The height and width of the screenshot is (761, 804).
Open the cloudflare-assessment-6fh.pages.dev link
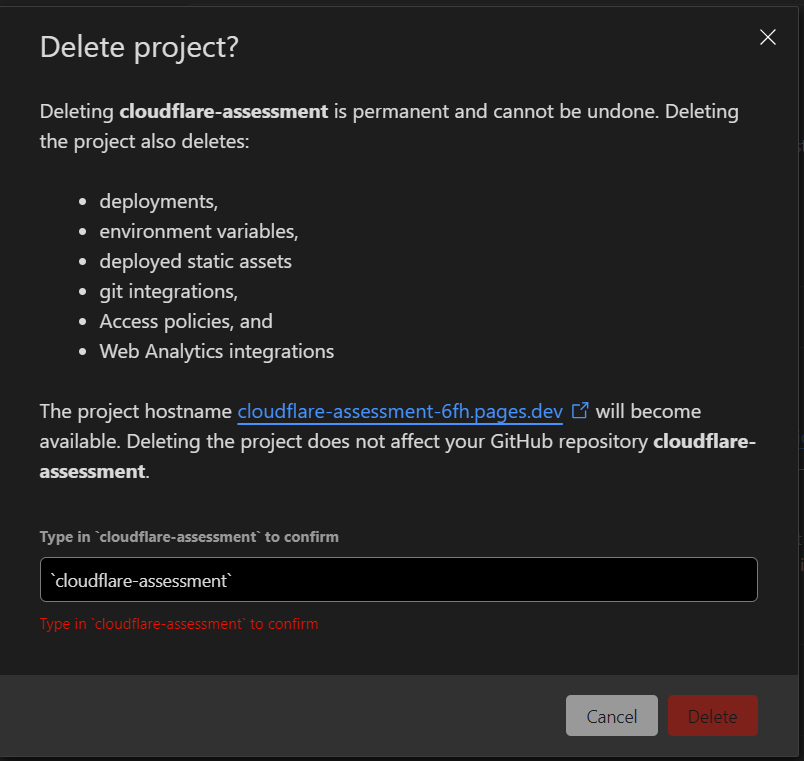click(x=400, y=412)
